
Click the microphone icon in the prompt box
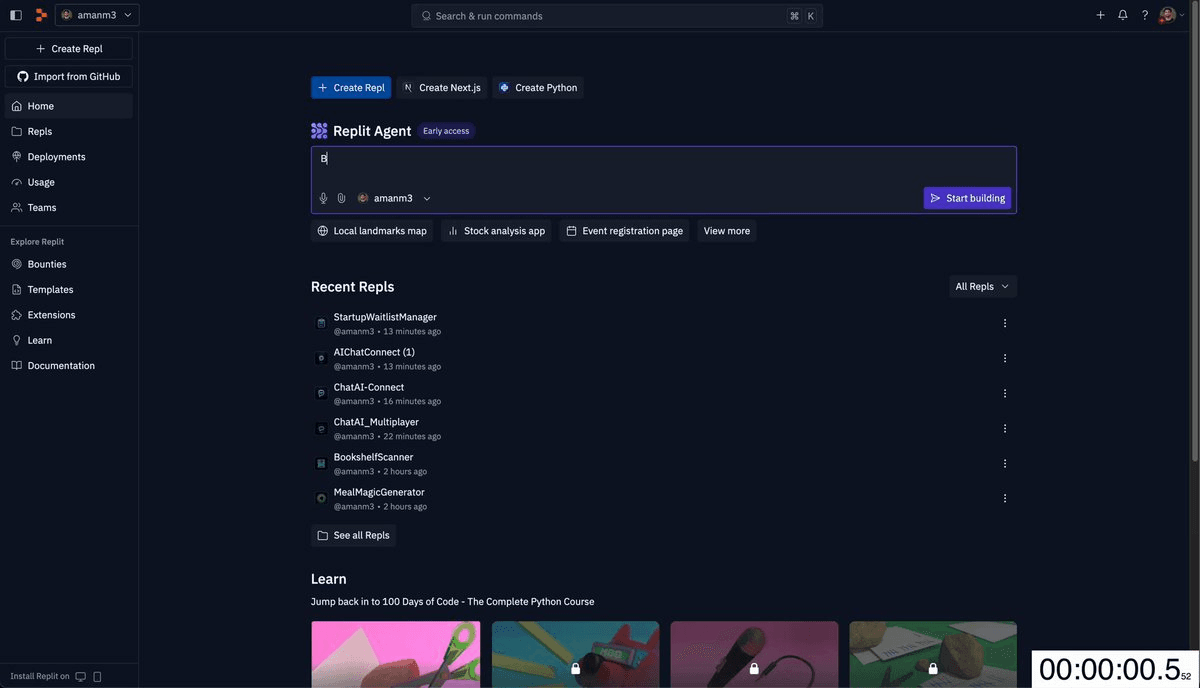point(322,197)
